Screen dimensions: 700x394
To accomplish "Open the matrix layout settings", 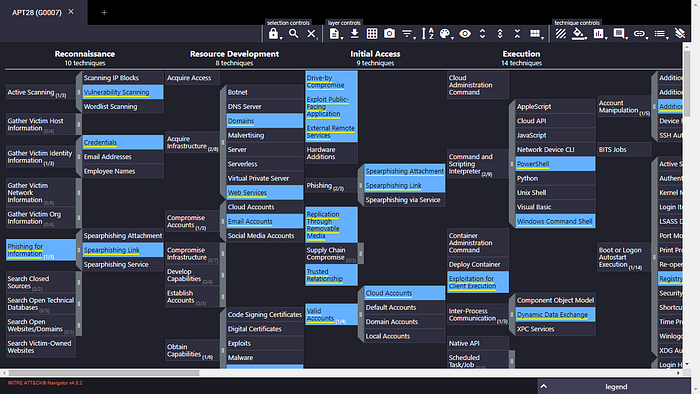I will [x=535, y=33].
